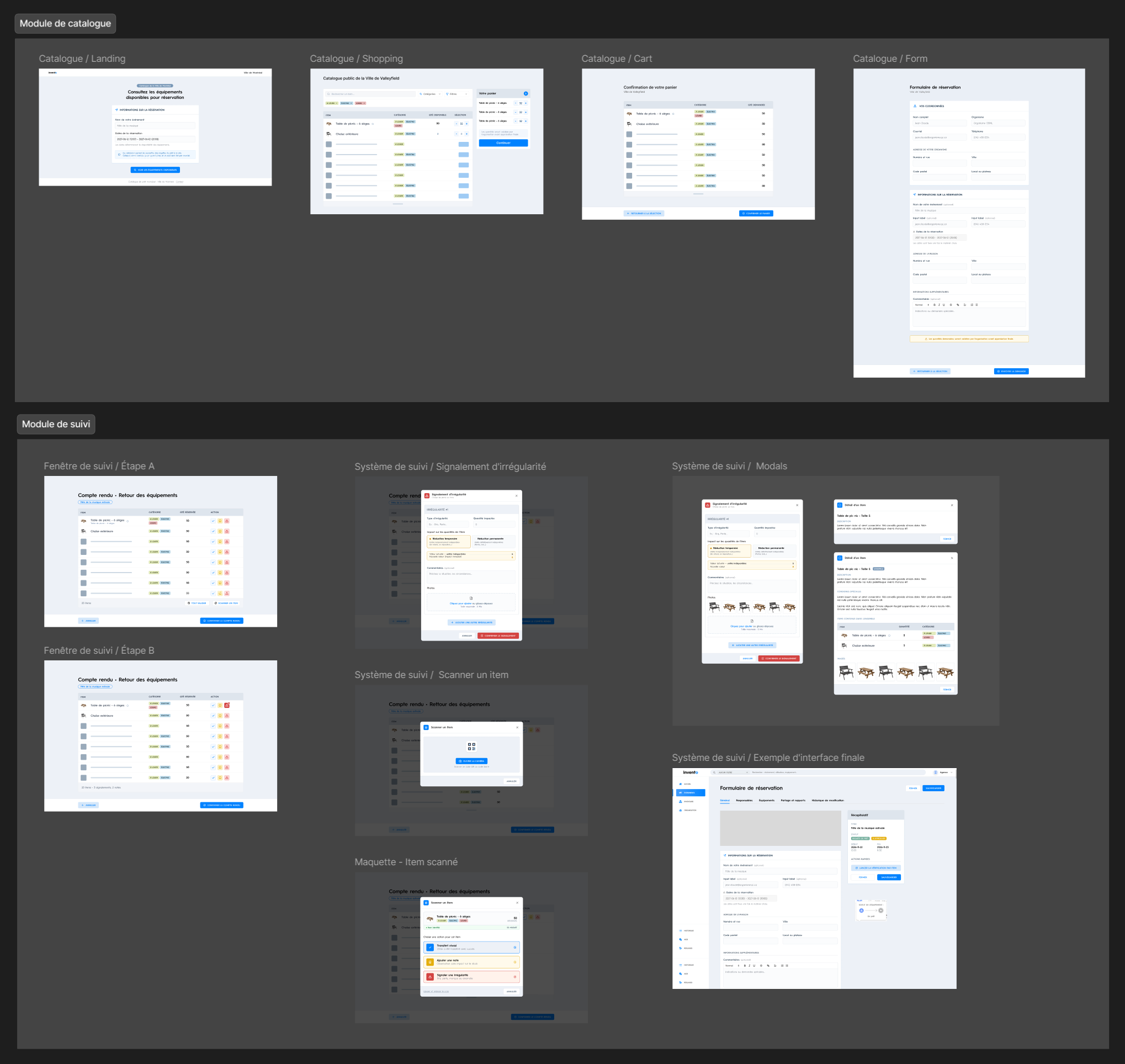This screenshot has height=1064, width=1125.
Task: Click Confirmer le panier in Catalogue Cart
Action: pos(756,213)
